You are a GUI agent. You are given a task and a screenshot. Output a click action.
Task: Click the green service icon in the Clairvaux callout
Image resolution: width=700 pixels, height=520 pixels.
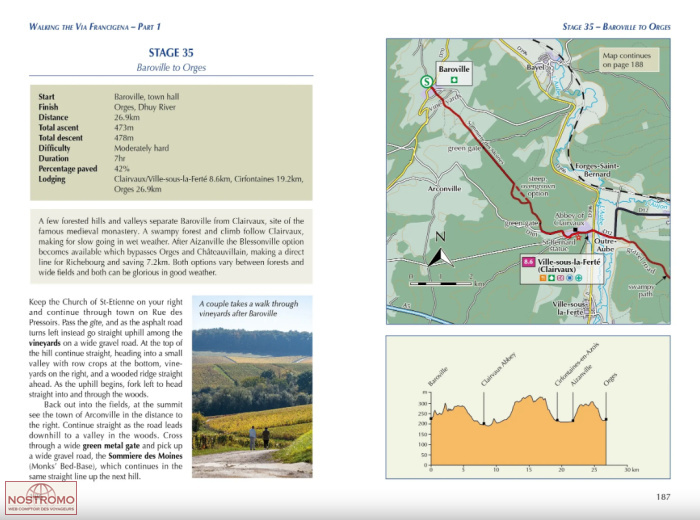552,279
